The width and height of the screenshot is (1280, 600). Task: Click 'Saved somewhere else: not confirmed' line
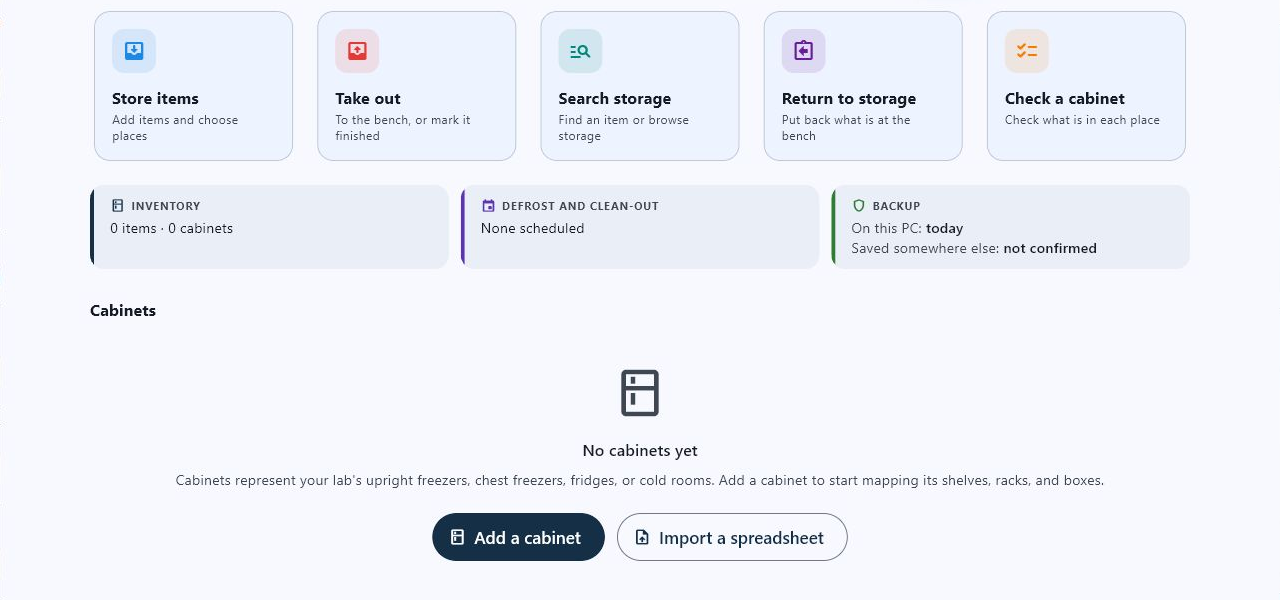click(x=974, y=248)
